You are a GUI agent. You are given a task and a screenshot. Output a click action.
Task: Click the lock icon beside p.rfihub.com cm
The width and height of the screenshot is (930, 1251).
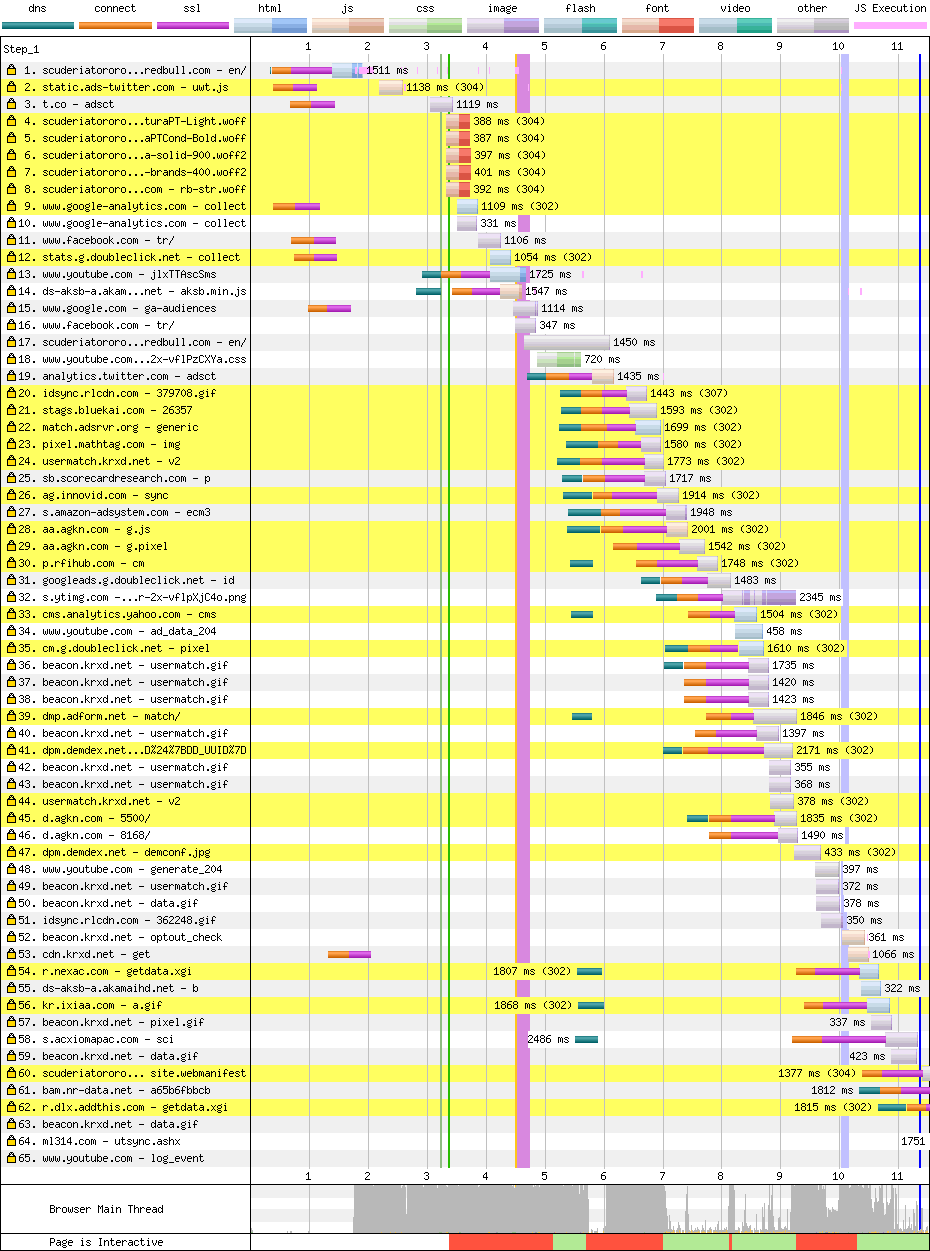coord(12,563)
